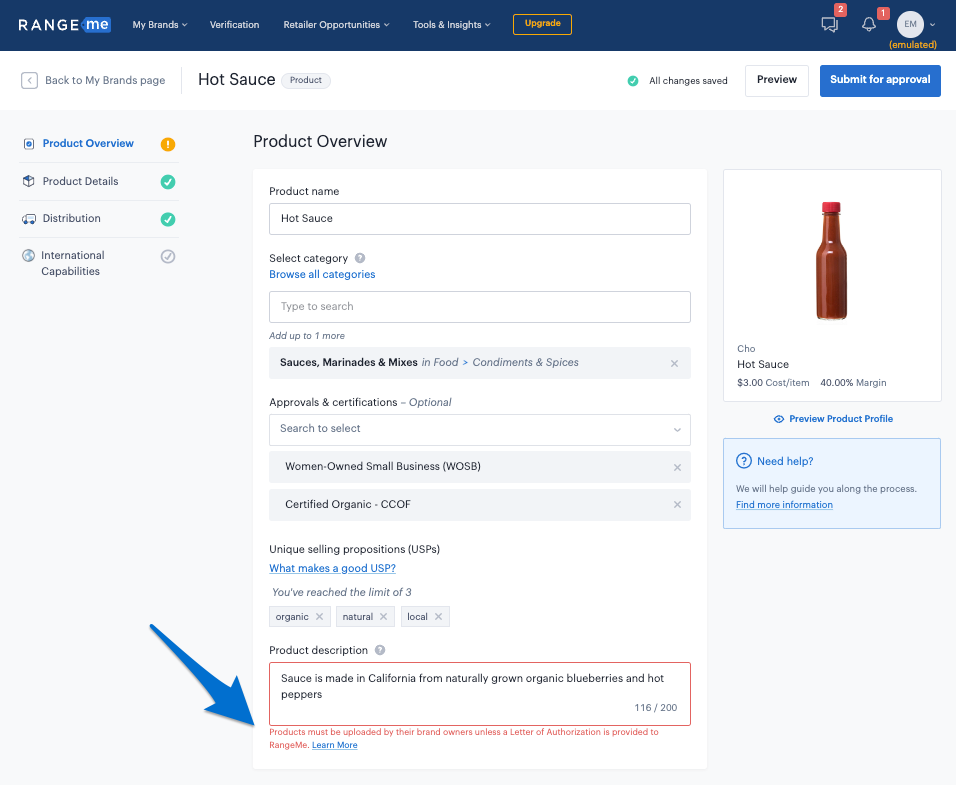The width and height of the screenshot is (956, 785).
Task: Click the category Type to search field
Action: (480, 307)
